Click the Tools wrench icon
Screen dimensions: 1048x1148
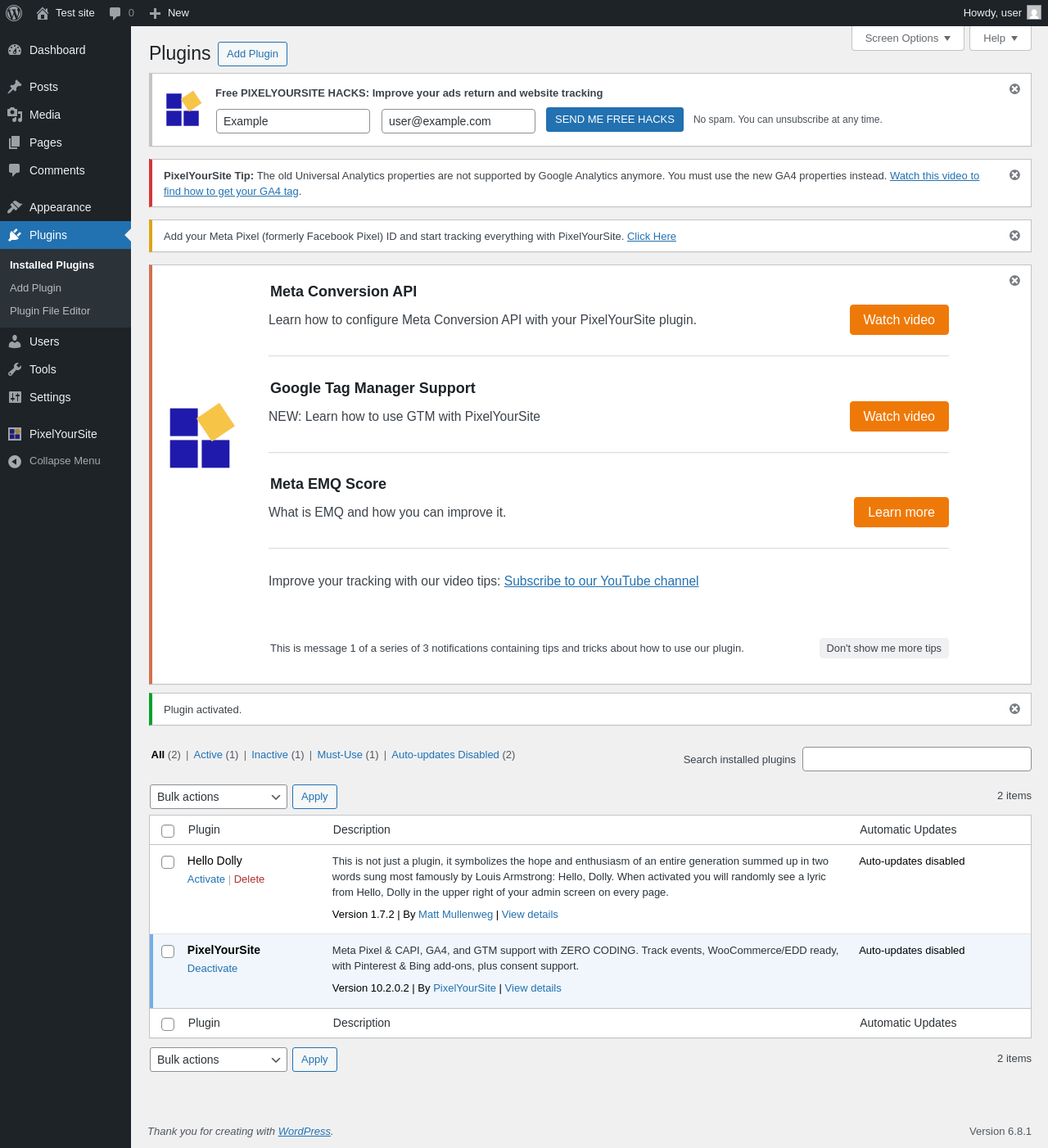[15, 369]
